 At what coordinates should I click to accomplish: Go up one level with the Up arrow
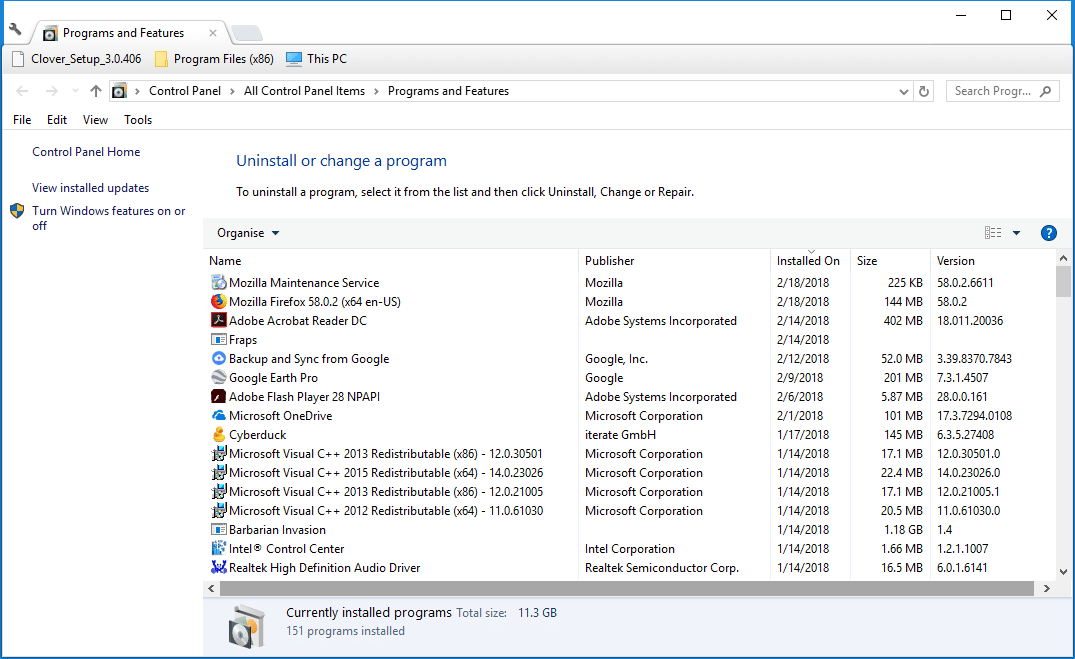(x=96, y=91)
